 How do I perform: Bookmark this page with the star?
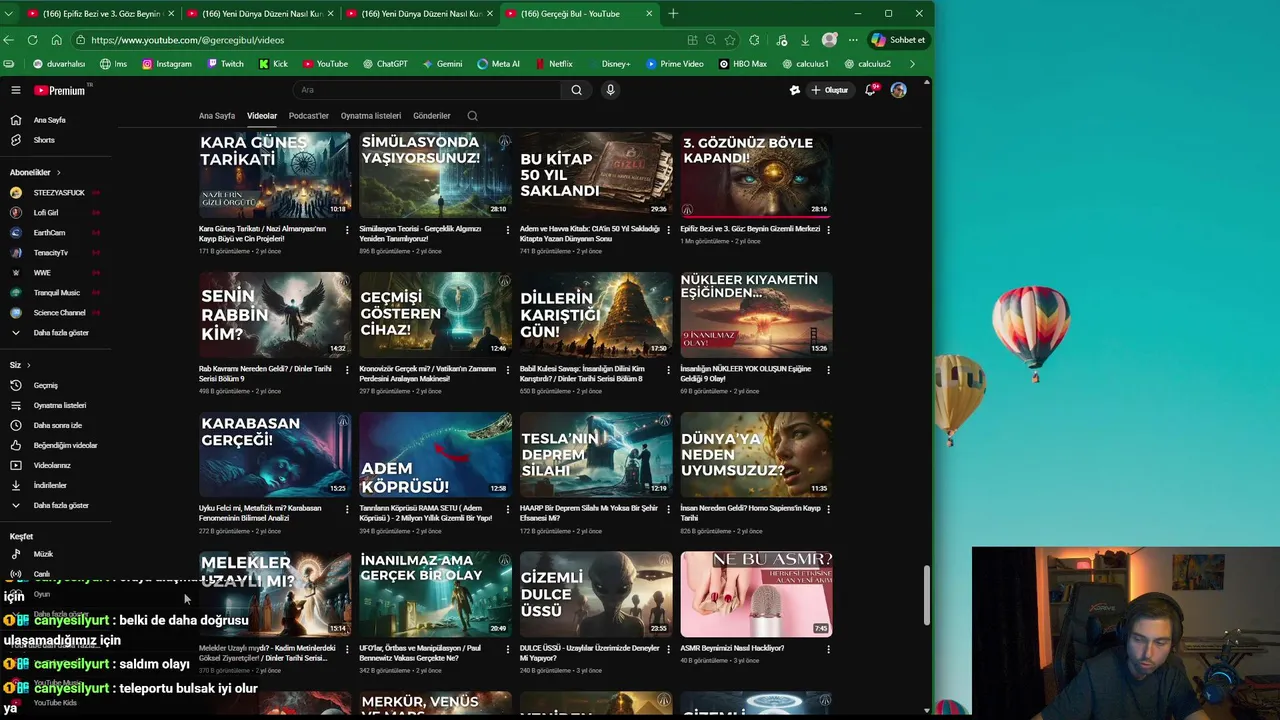click(x=730, y=40)
